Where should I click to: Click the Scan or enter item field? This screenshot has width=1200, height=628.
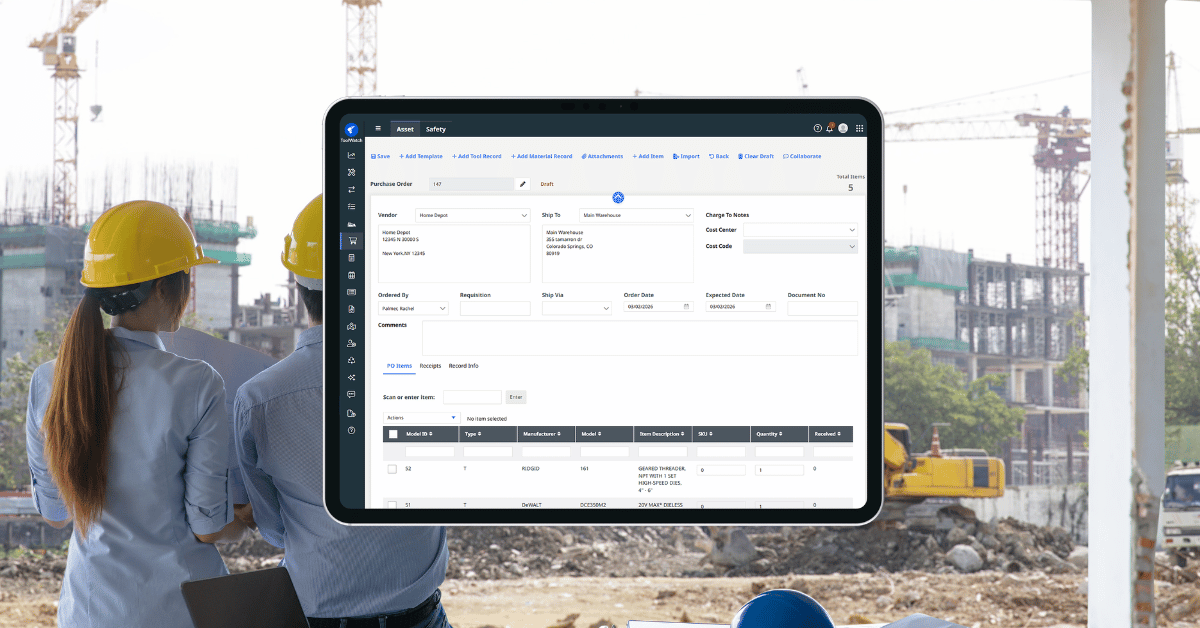coord(472,397)
